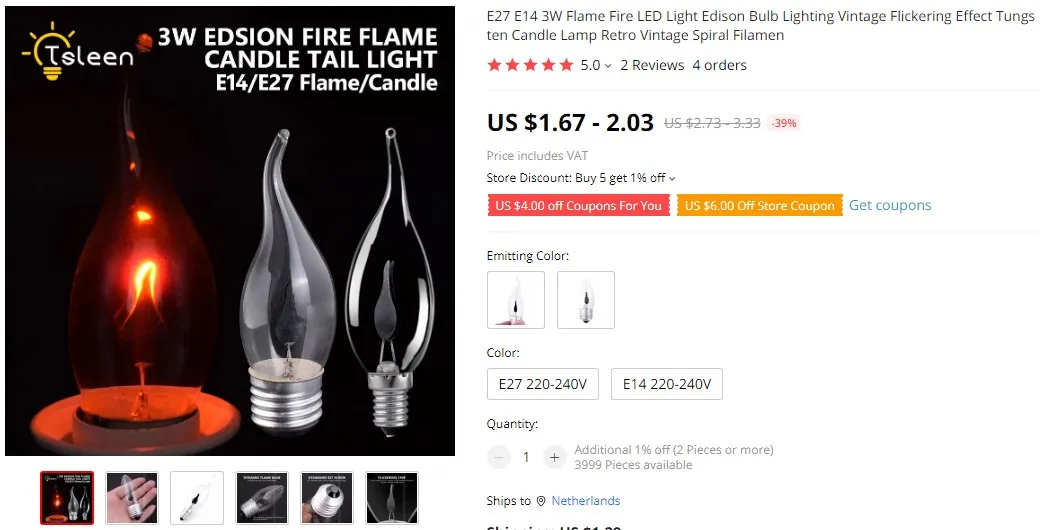Click the location pin icon beside Netherlands
Image resolution: width=1045 pixels, height=530 pixels.
click(x=541, y=501)
